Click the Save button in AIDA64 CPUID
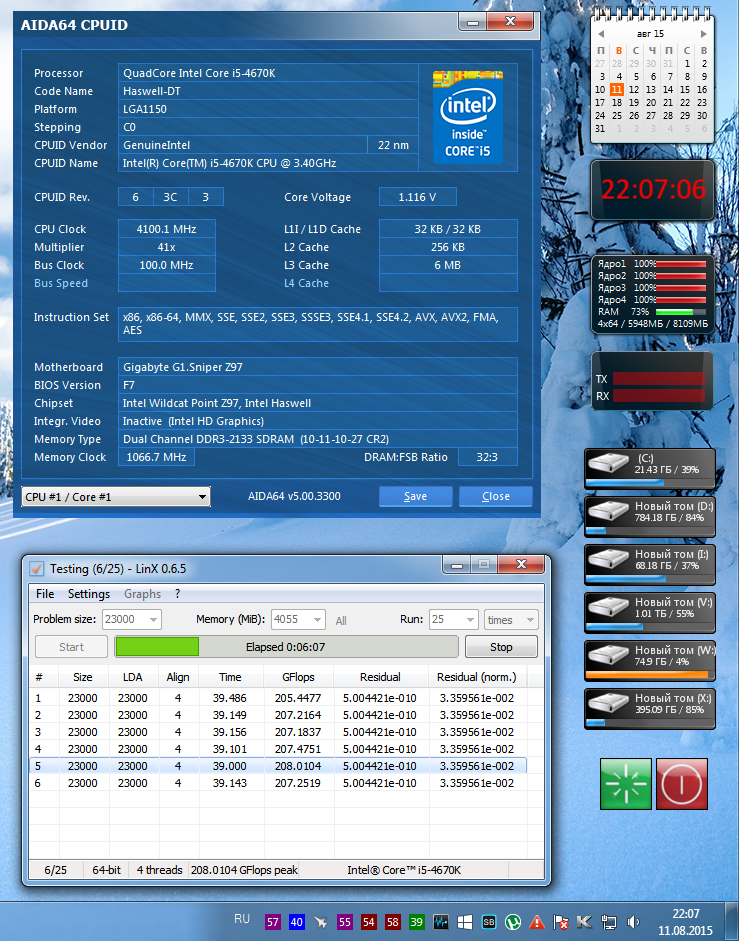Viewport: 739px width, 941px height. point(415,496)
